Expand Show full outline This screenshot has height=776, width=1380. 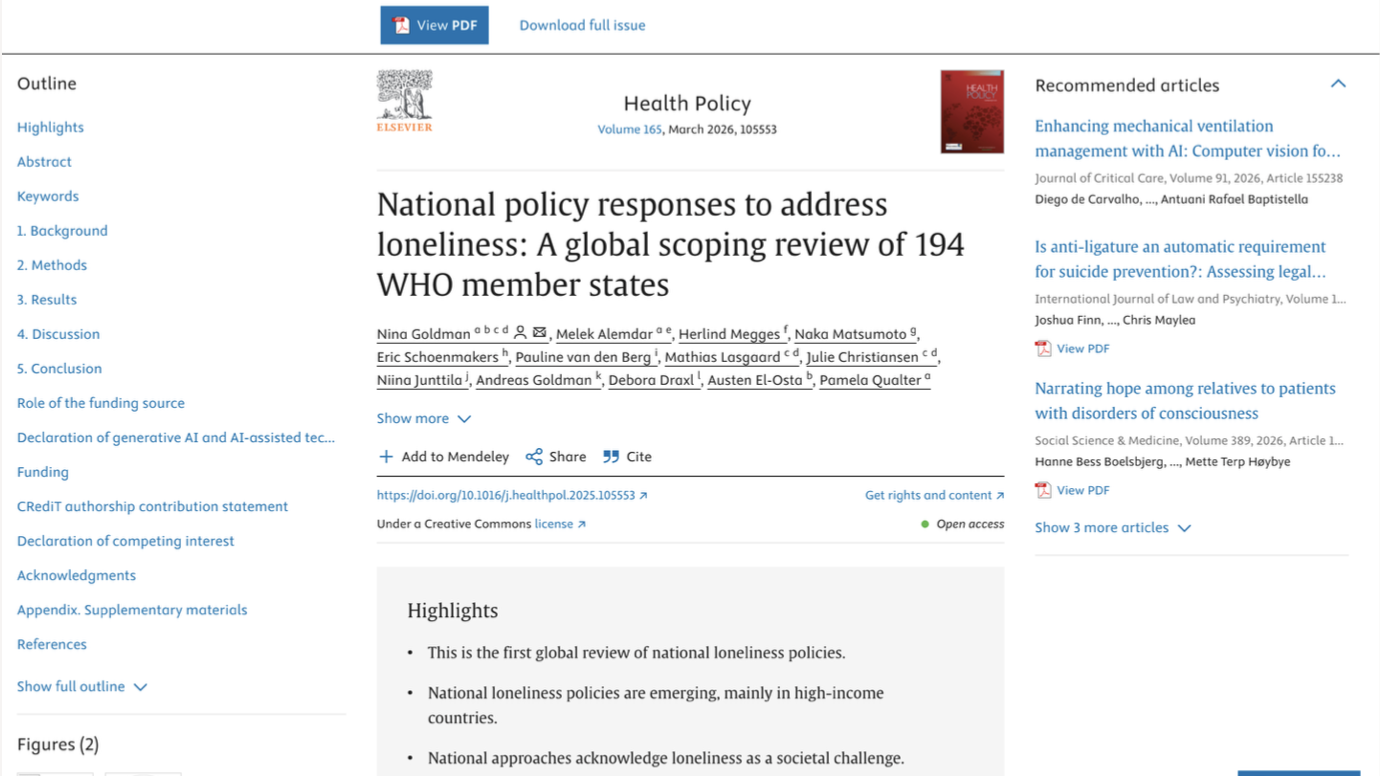82,686
